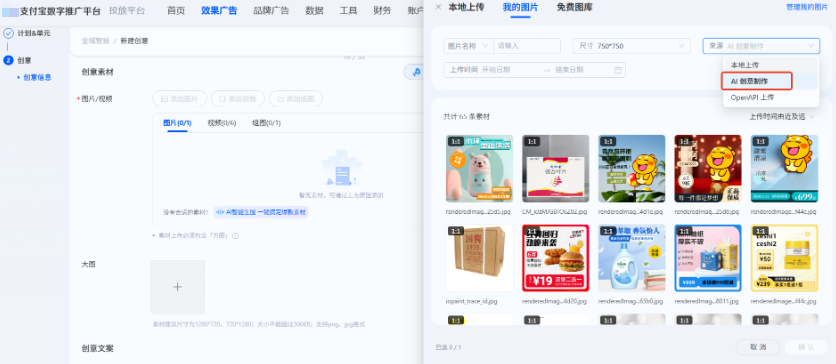The height and width of the screenshot is (364, 836).
Task: Switch to the 视频(0/6) tab
Action: pos(222,123)
